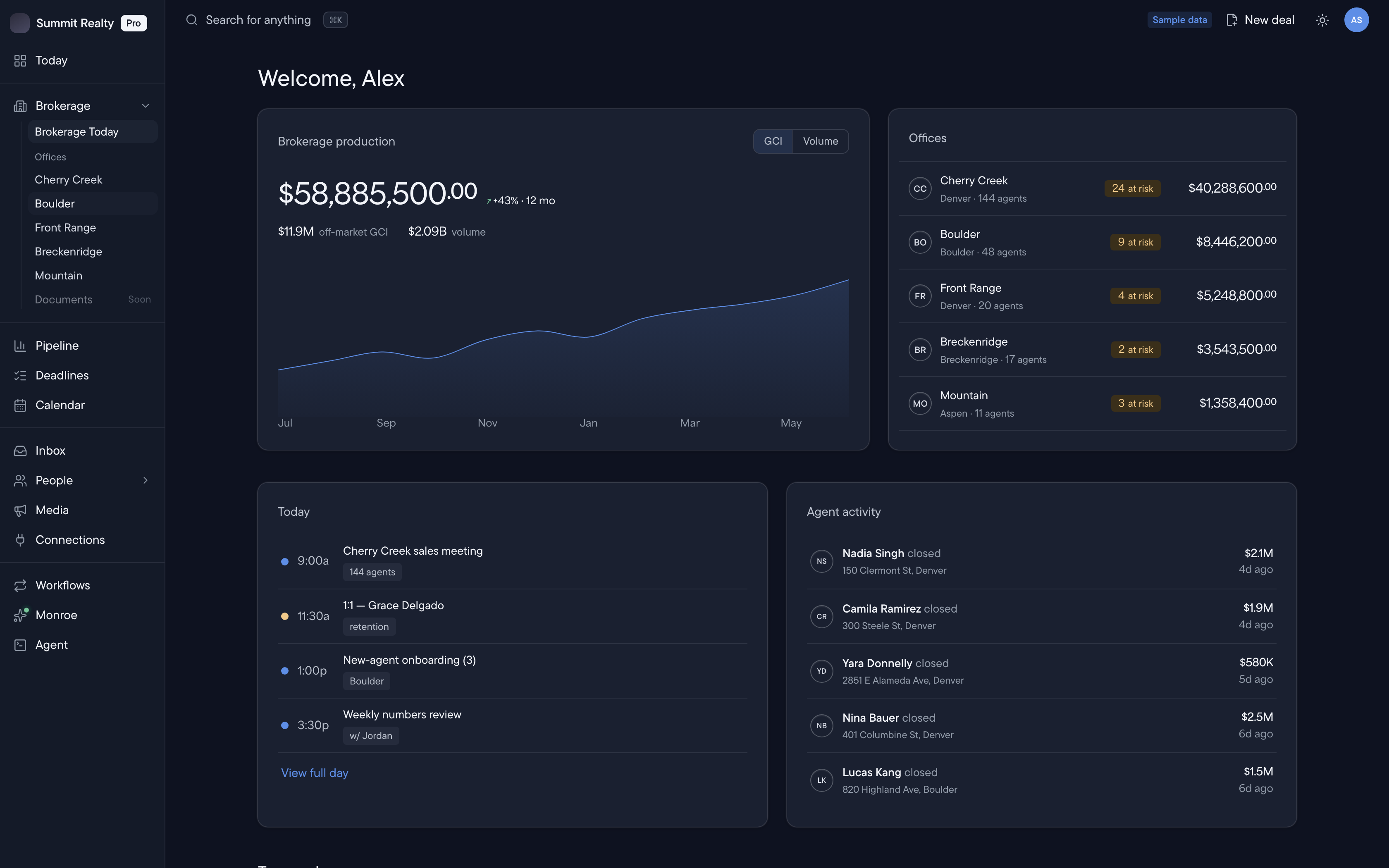Viewport: 1389px width, 868px height.
Task: Click the Connections plug icon
Action: (x=20, y=540)
